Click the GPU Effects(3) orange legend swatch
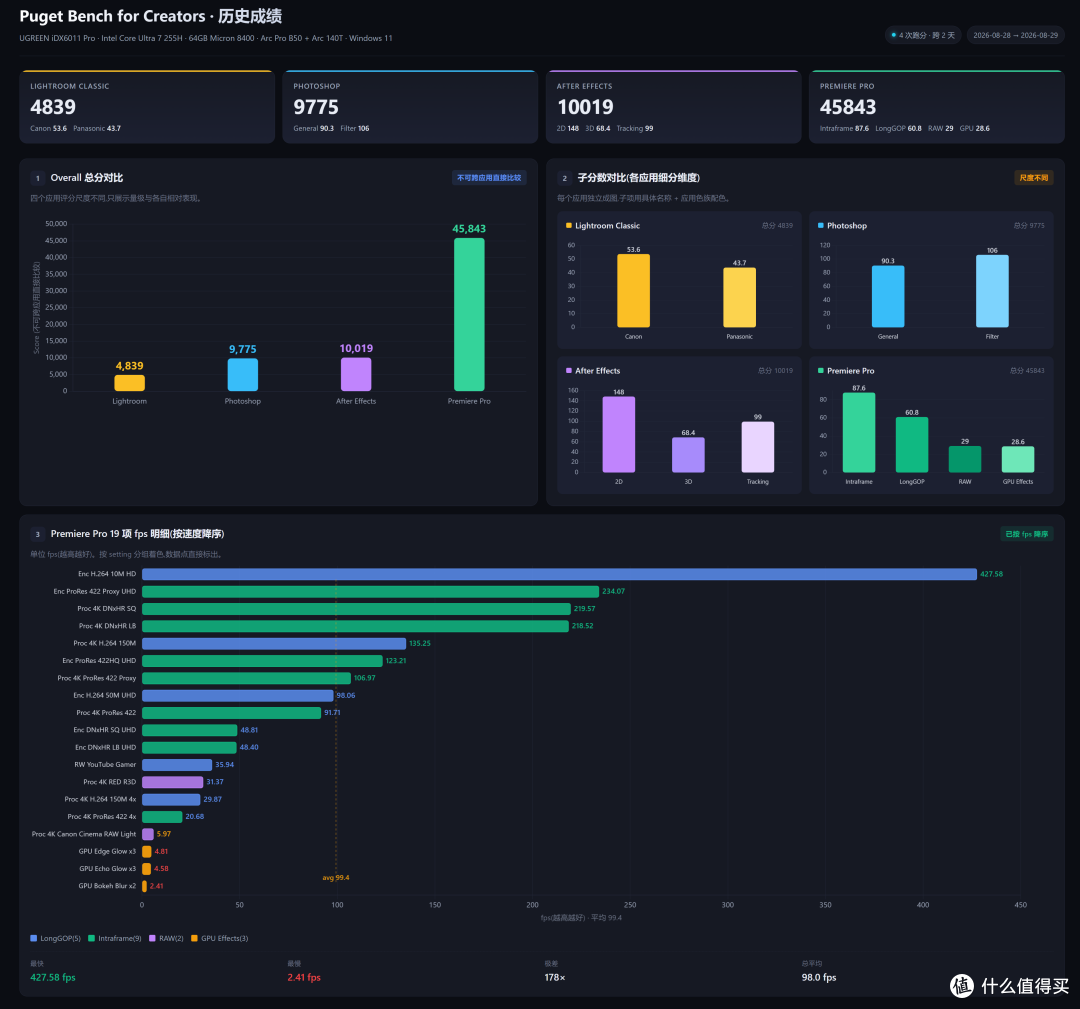The image size is (1080, 1009). [194, 938]
